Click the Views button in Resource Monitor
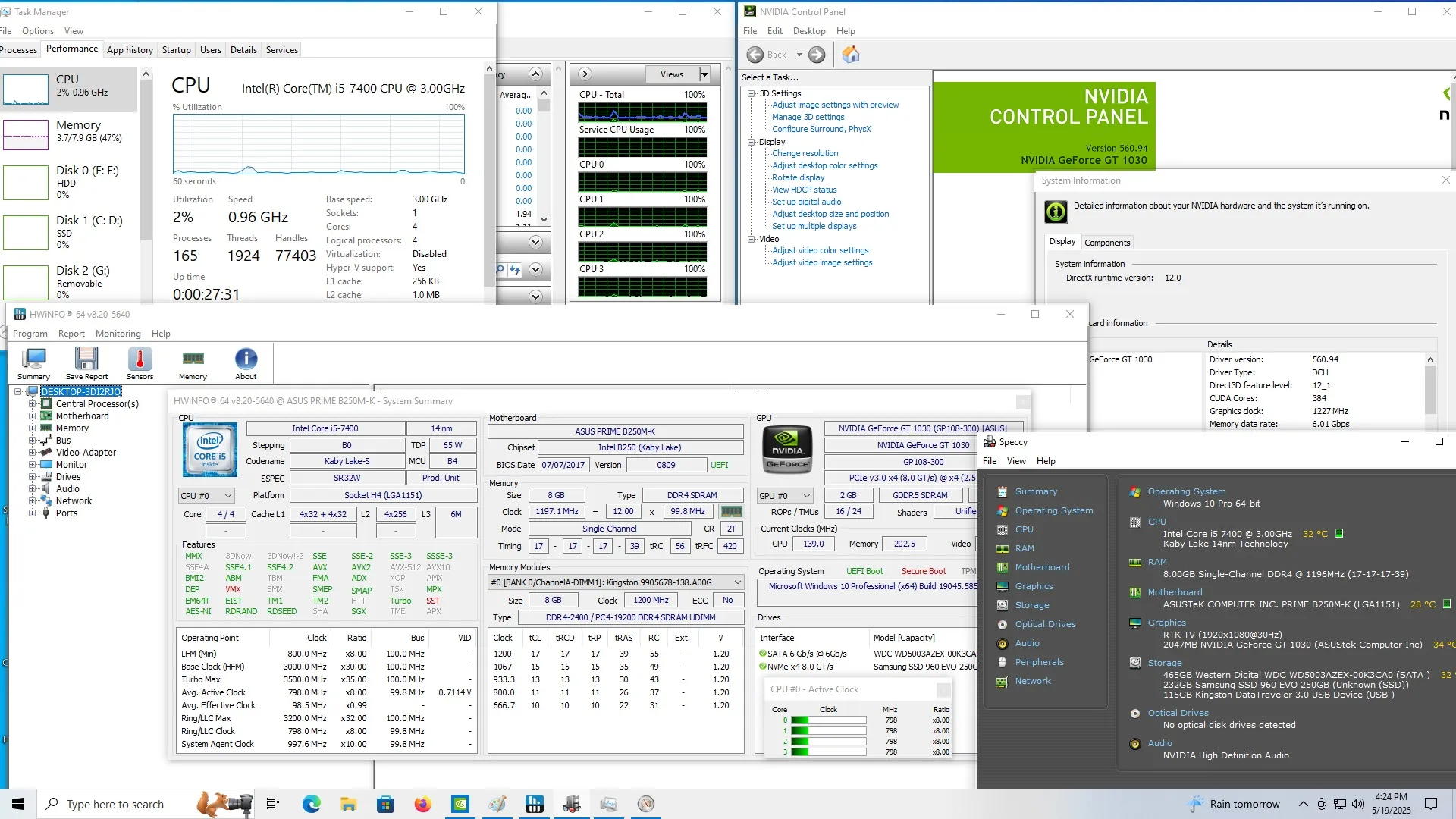Screen dimensions: 1456x819 tap(672, 74)
